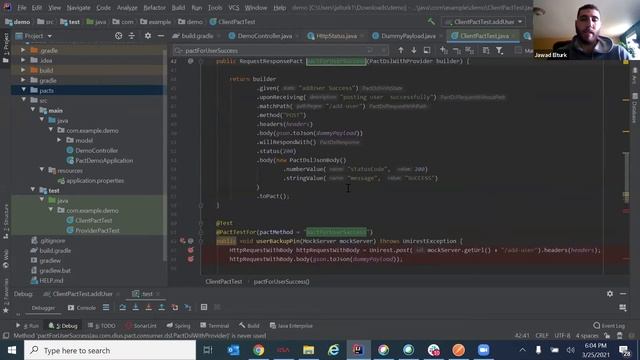Click the Evaluate Expression calculator icon

(204, 307)
